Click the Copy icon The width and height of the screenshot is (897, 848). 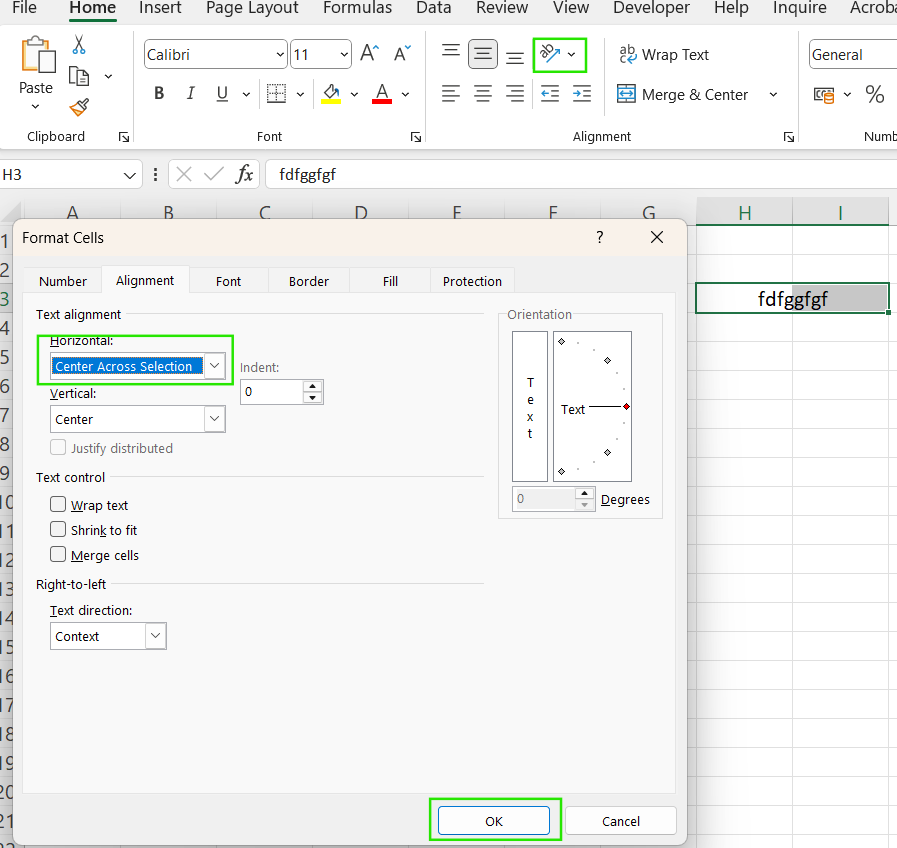(x=79, y=76)
